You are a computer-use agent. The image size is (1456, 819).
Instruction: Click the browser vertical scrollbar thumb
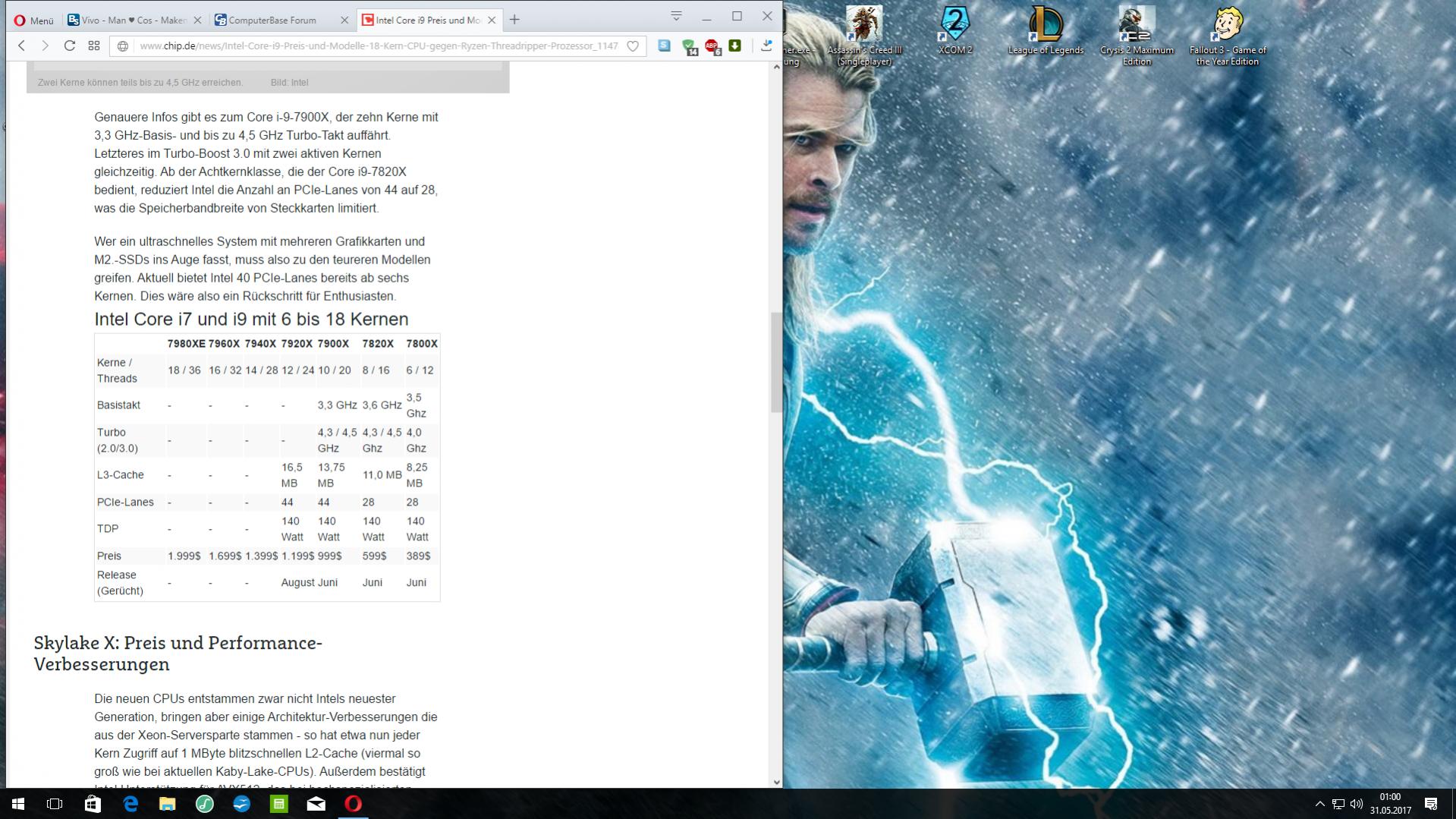tap(776, 362)
